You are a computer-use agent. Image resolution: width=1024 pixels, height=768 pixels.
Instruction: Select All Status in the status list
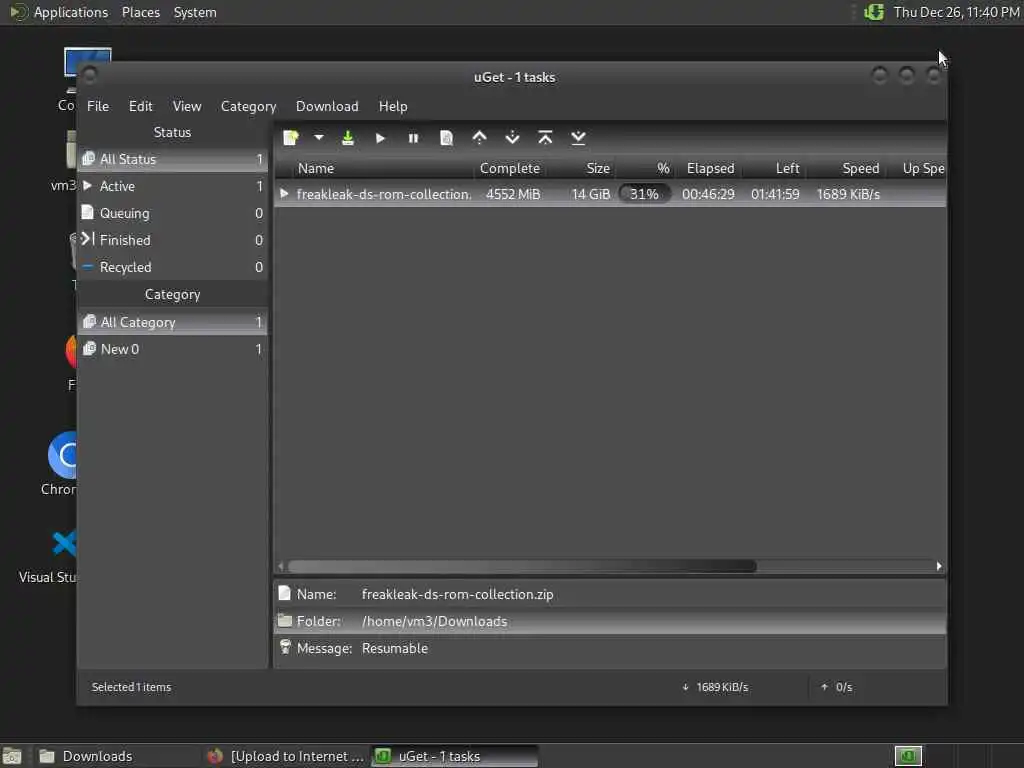[x=172, y=159]
